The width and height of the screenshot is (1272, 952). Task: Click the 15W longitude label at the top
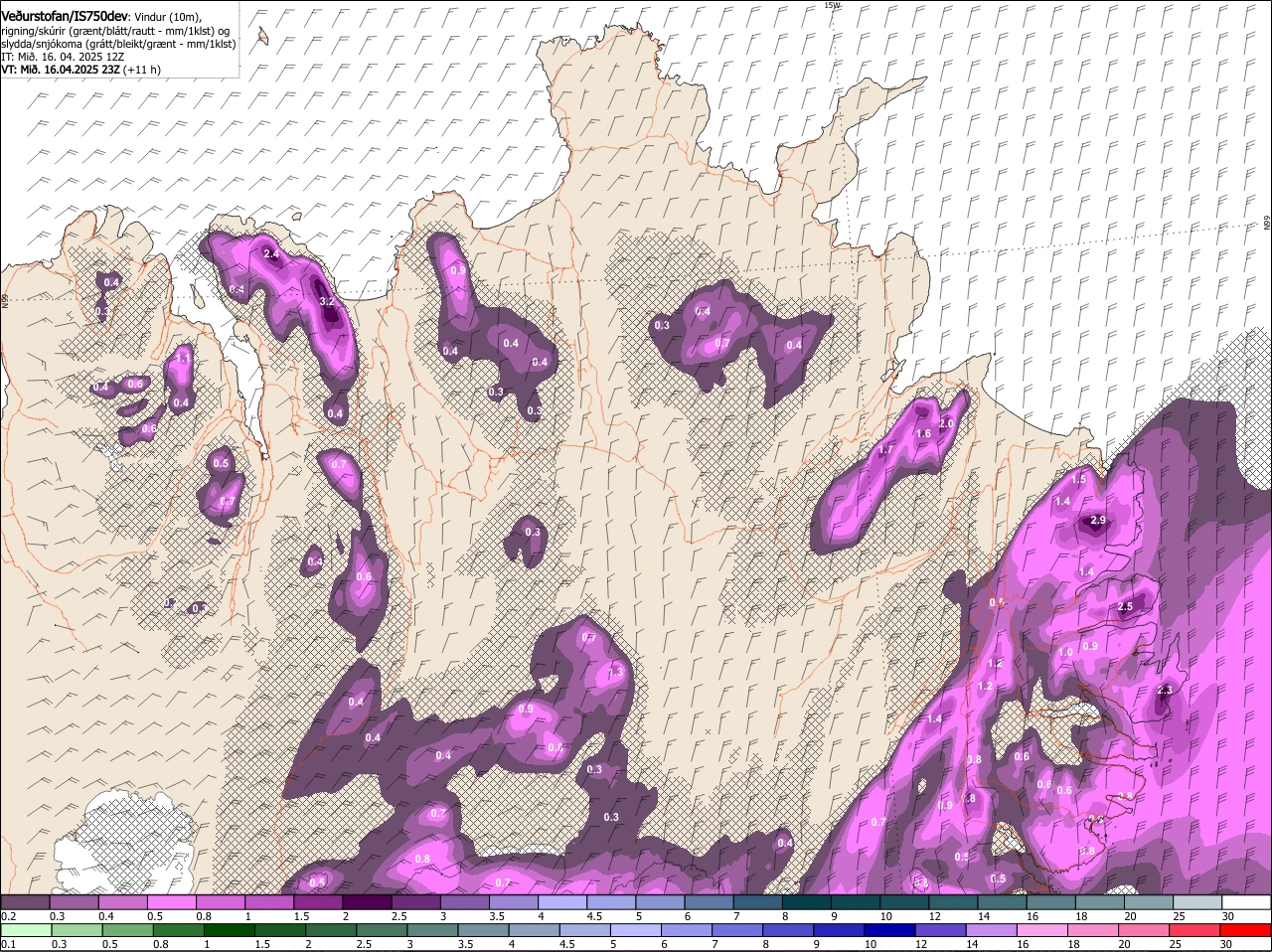[832, 6]
